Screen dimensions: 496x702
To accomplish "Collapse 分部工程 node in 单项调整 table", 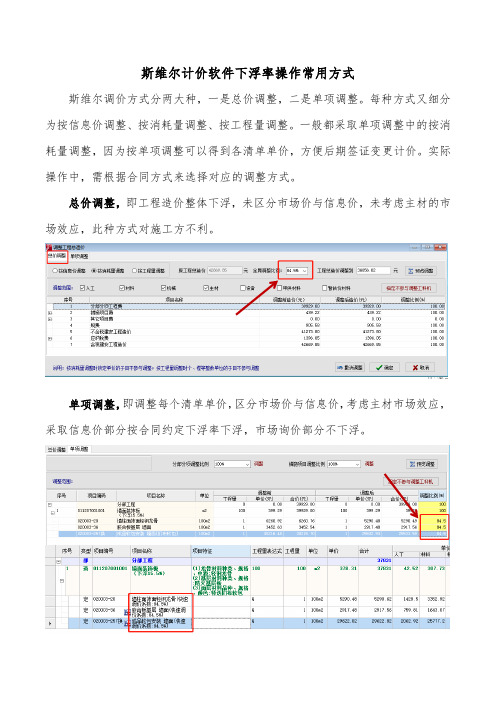I will click(50, 505).
